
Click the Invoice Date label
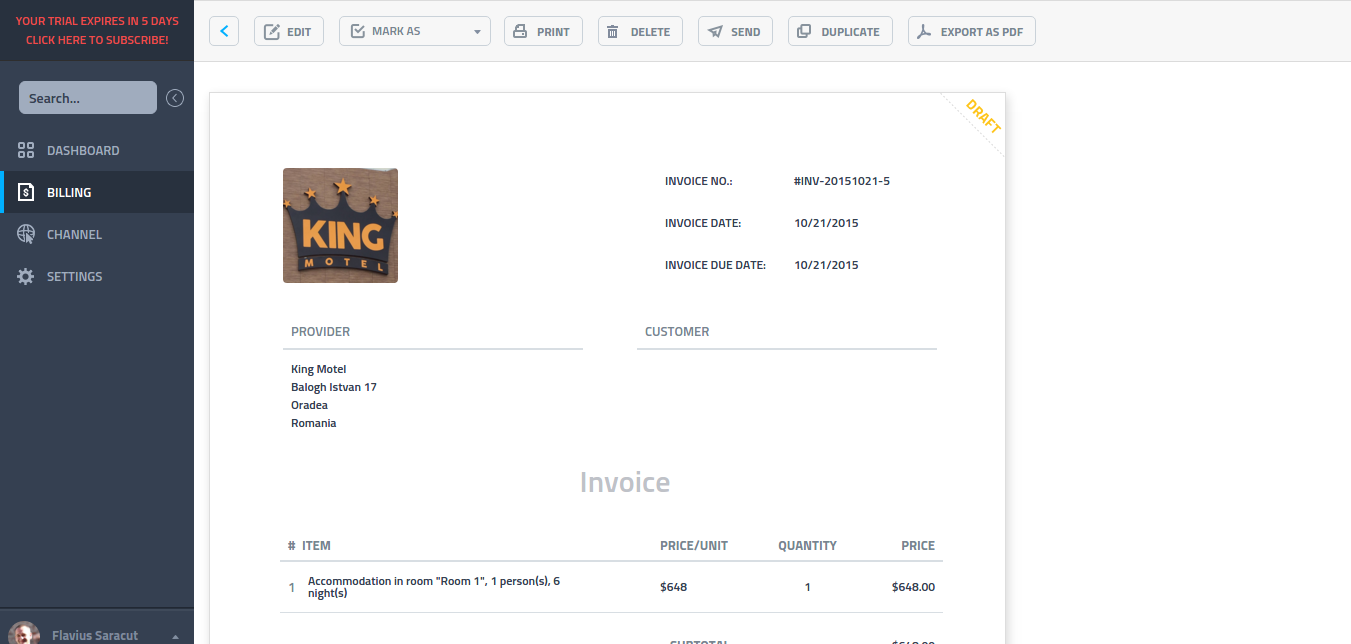tap(703, 223)
